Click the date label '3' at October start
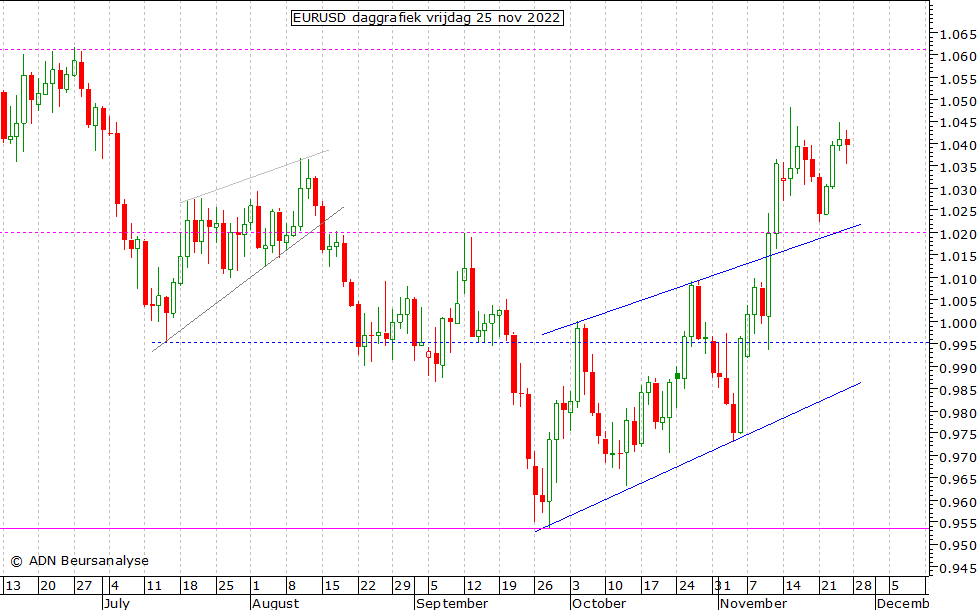 tap(576, 586)
